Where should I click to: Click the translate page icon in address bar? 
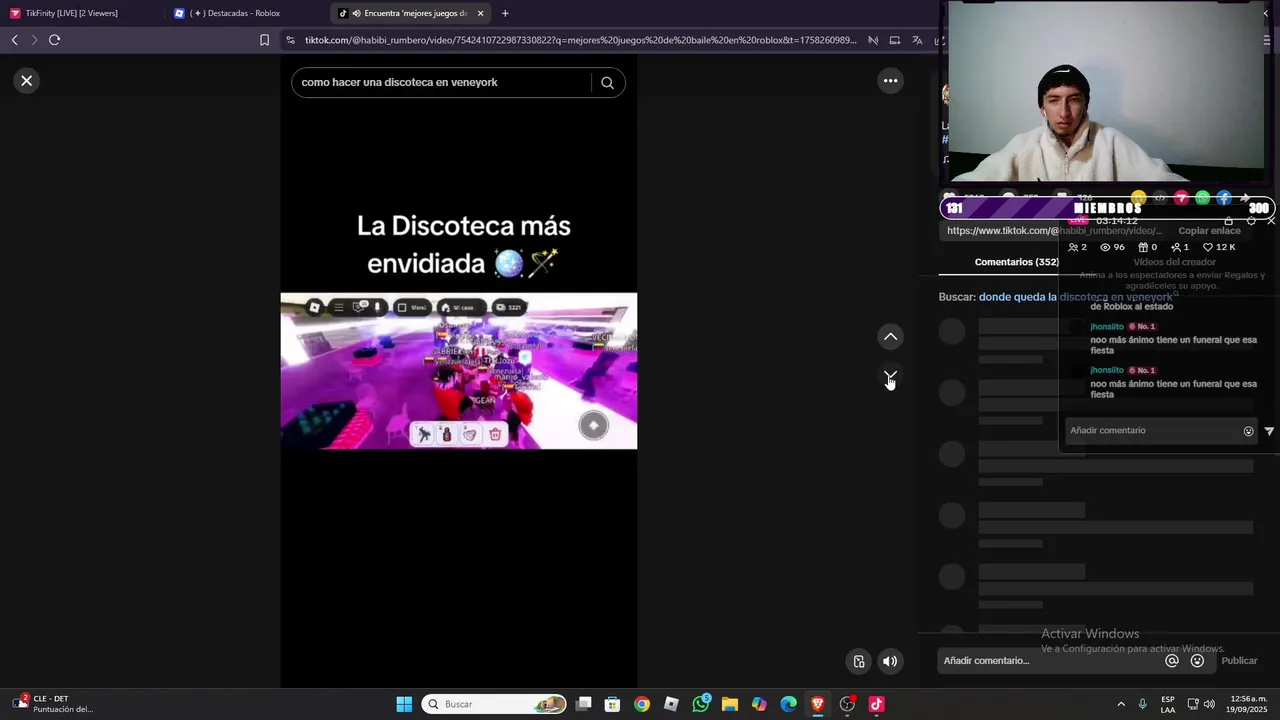917,40
